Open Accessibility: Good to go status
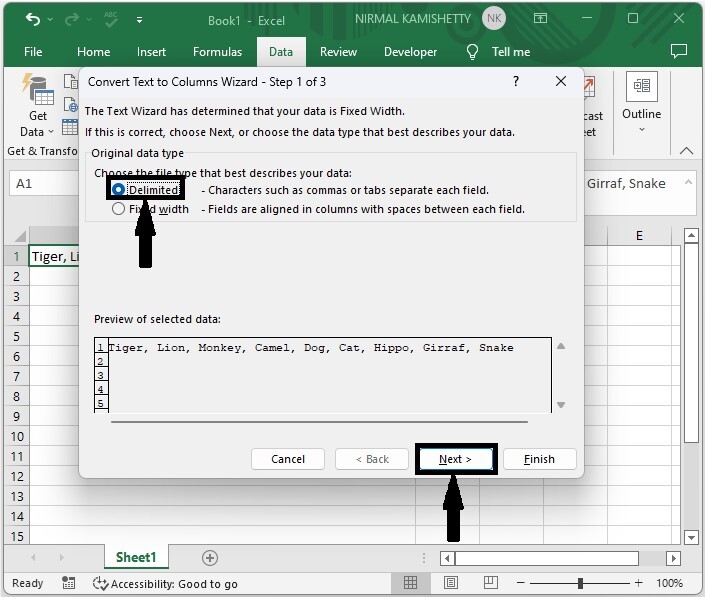Image resolution: width=705 pixels, height=597 pixels. point(165,584)
